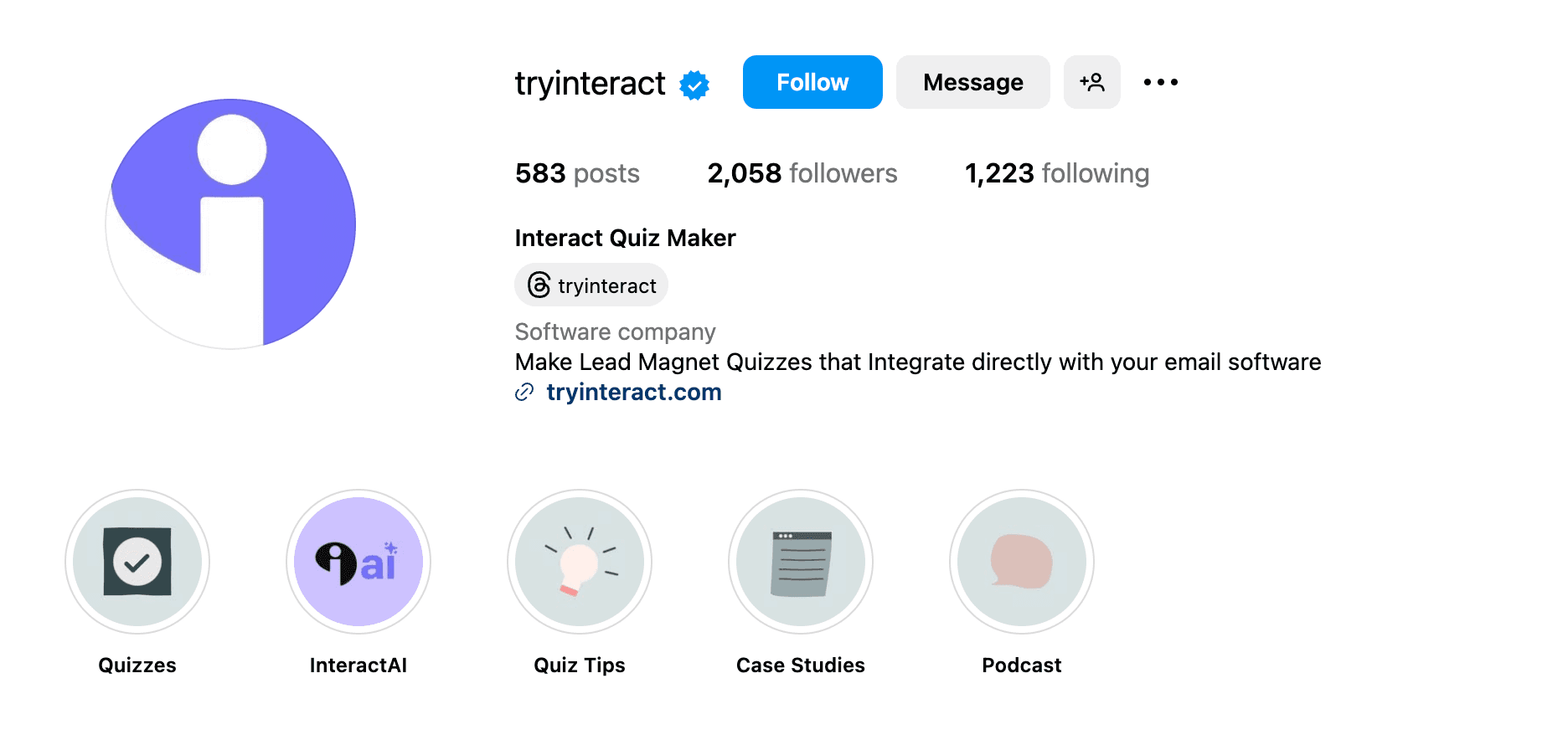The width and height of the screenshot is (1568, 740).
Task: Click the tryinteract username heading
Action: 590,84
